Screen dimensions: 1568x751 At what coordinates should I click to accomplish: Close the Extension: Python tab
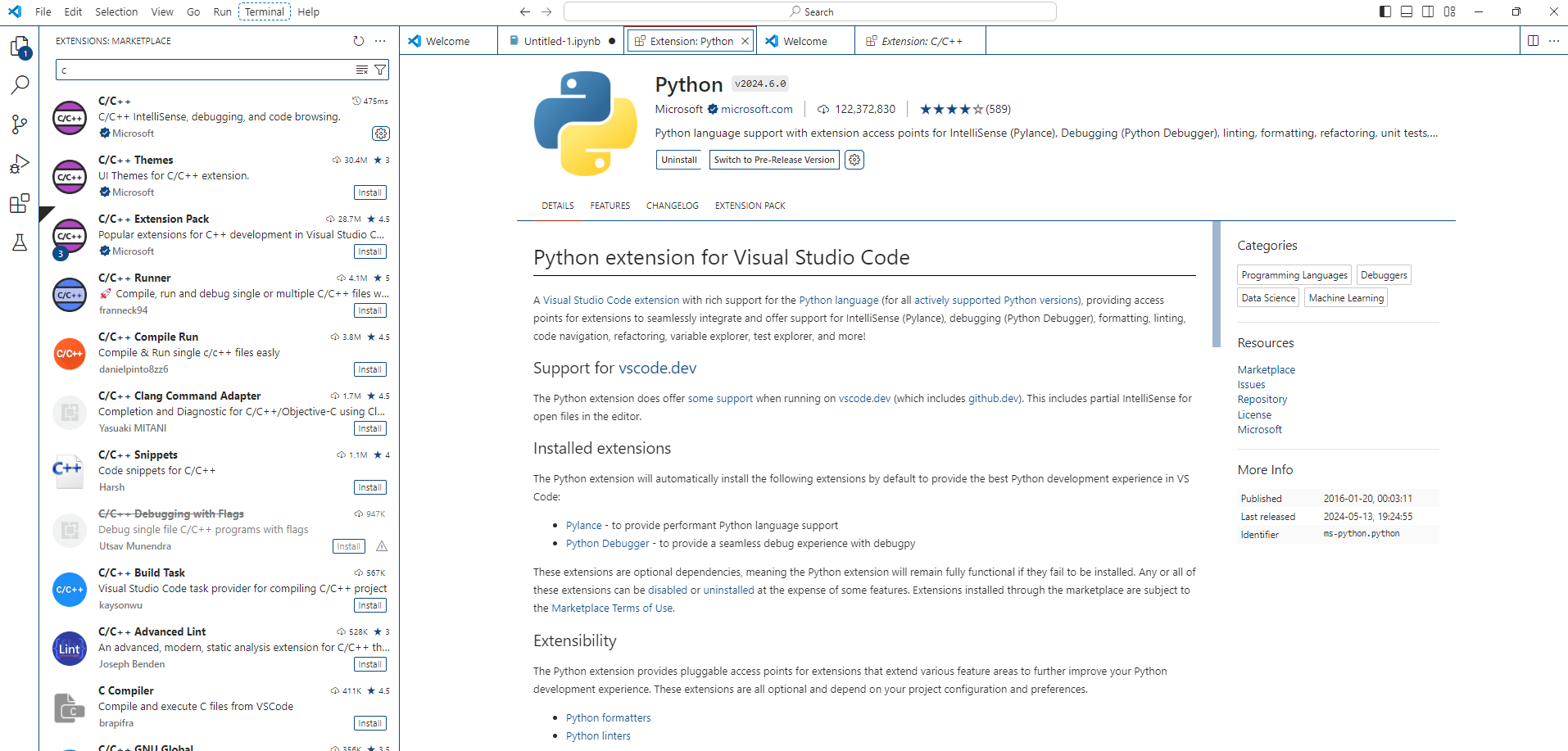click(745, 41)
